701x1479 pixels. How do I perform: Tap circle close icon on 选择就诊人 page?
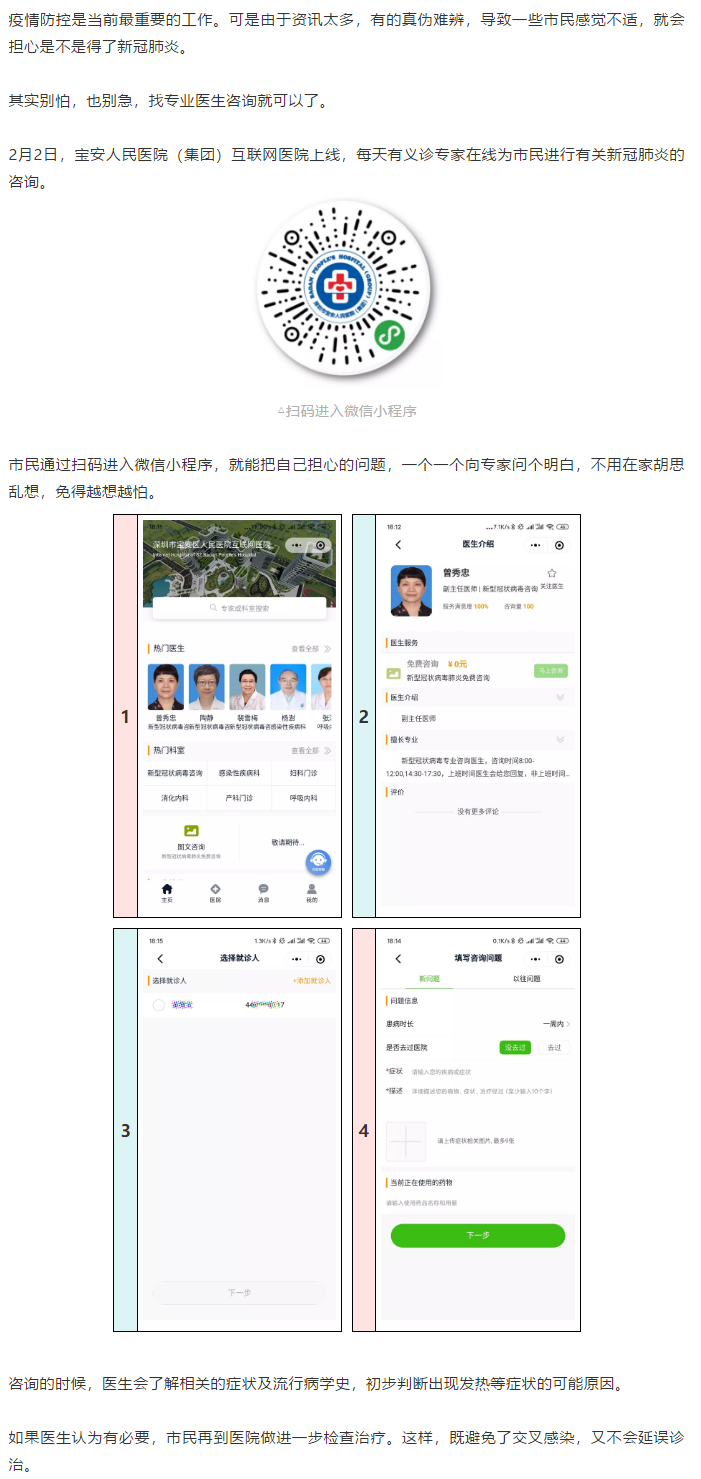(x=320, y=958)
